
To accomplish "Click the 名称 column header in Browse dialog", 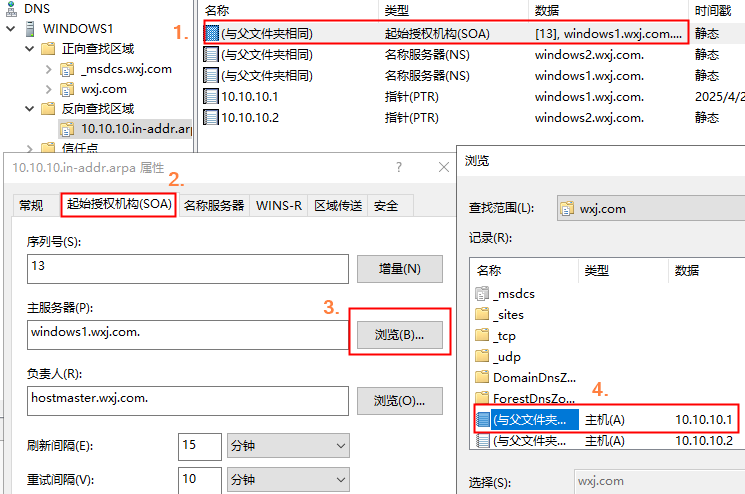I will coord(524,270).
